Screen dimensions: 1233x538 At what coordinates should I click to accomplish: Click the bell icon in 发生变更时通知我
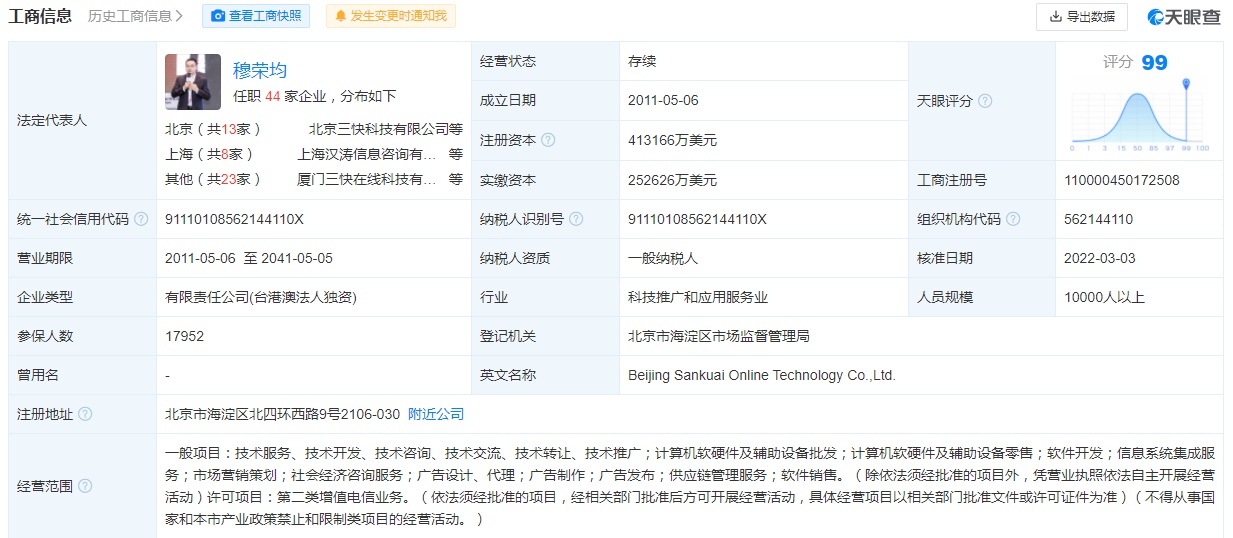pyautogui.click(x=341, y=16)
